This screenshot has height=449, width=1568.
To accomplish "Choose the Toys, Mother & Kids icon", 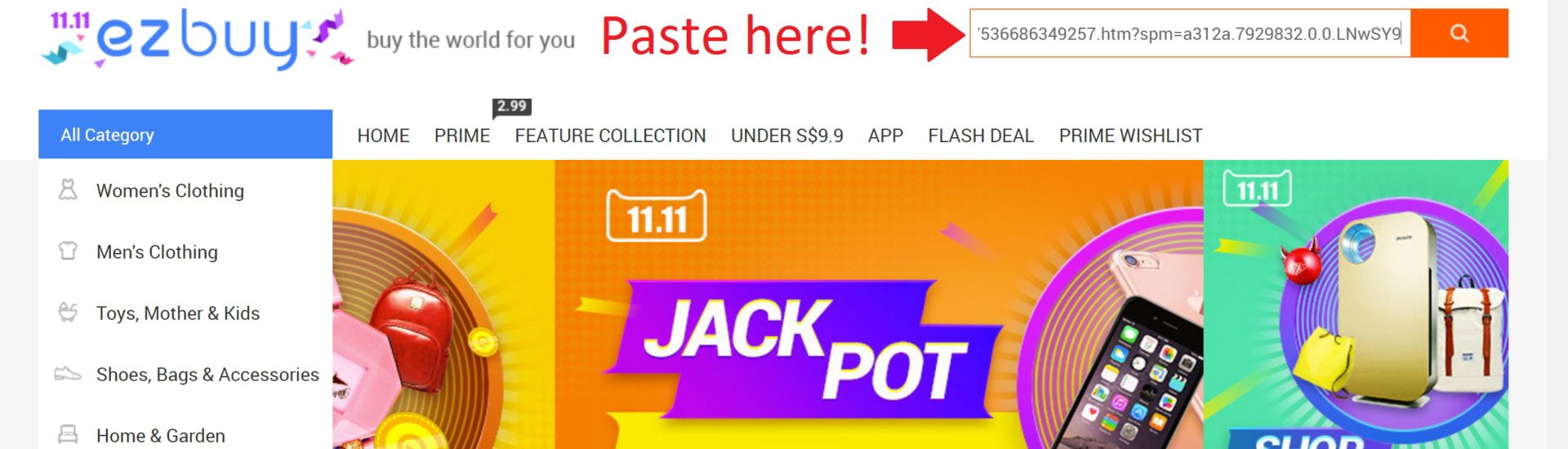I will coord(68,313).
